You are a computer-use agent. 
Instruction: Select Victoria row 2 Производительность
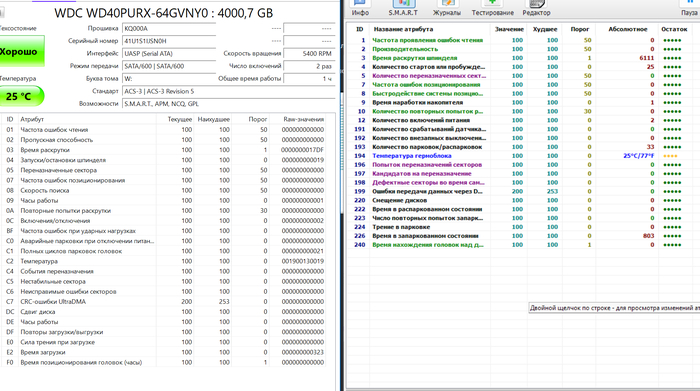tap(523, 49)
